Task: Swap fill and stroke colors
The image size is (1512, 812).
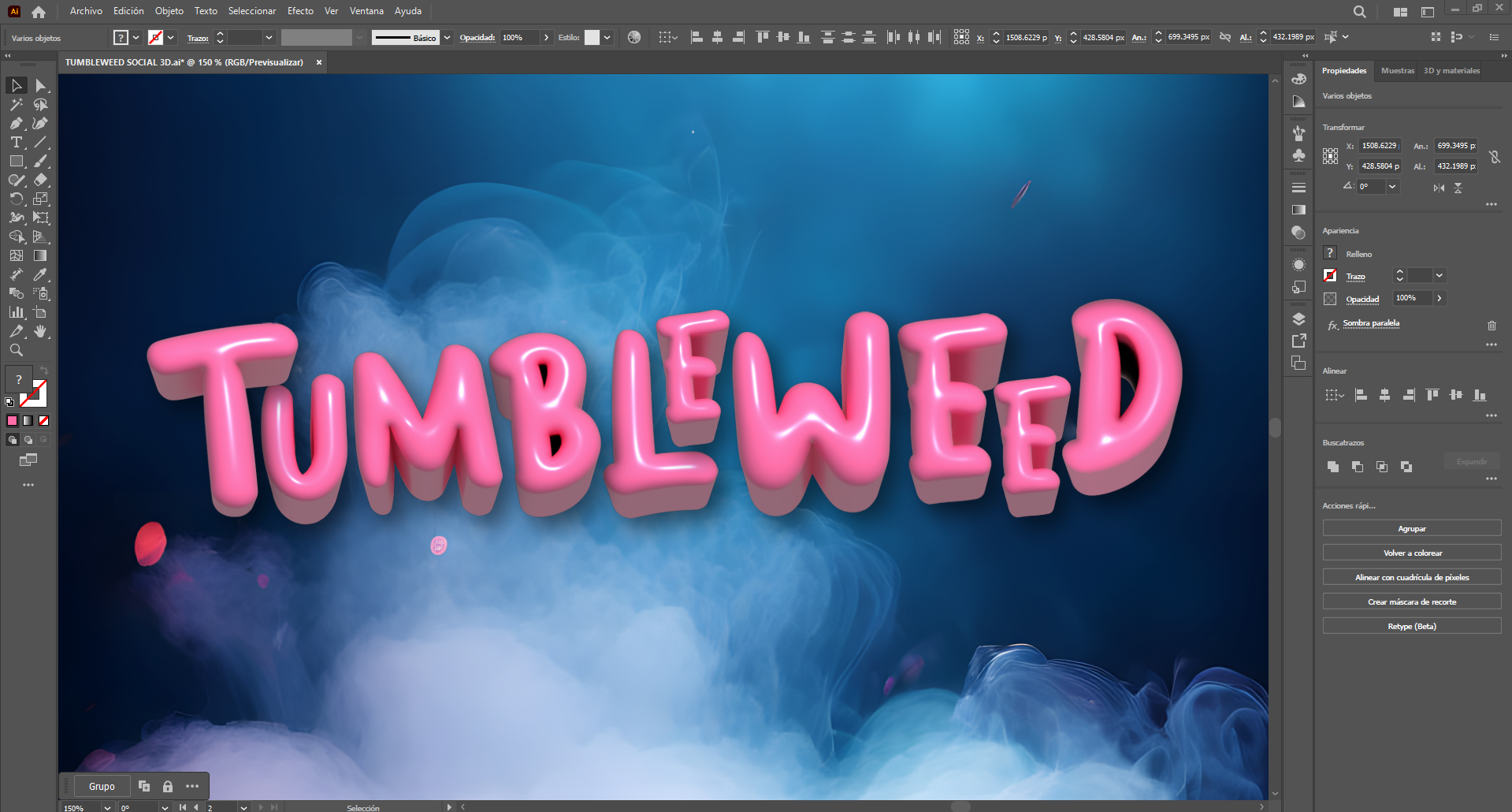Action: (44, 371)
